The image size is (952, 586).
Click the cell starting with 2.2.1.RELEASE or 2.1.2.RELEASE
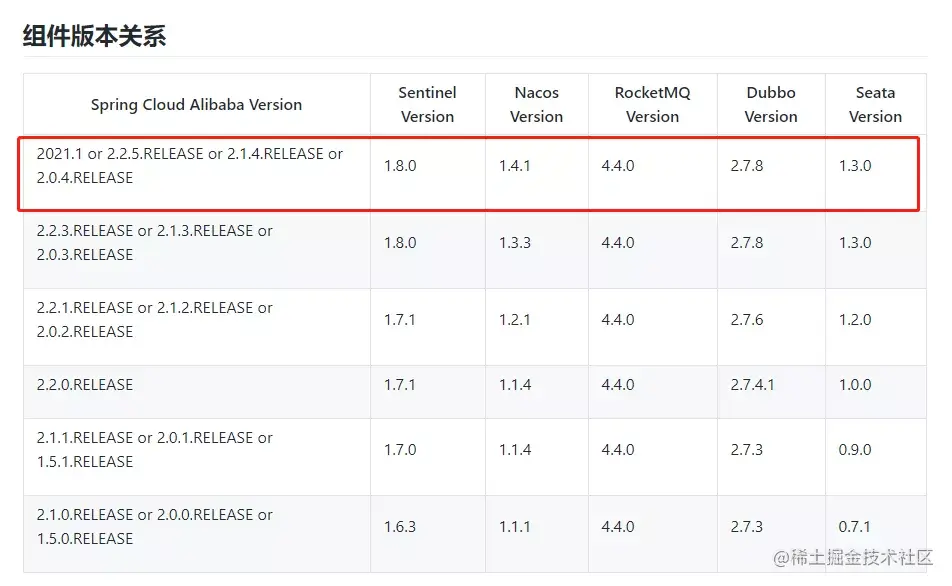pos(197,327)
